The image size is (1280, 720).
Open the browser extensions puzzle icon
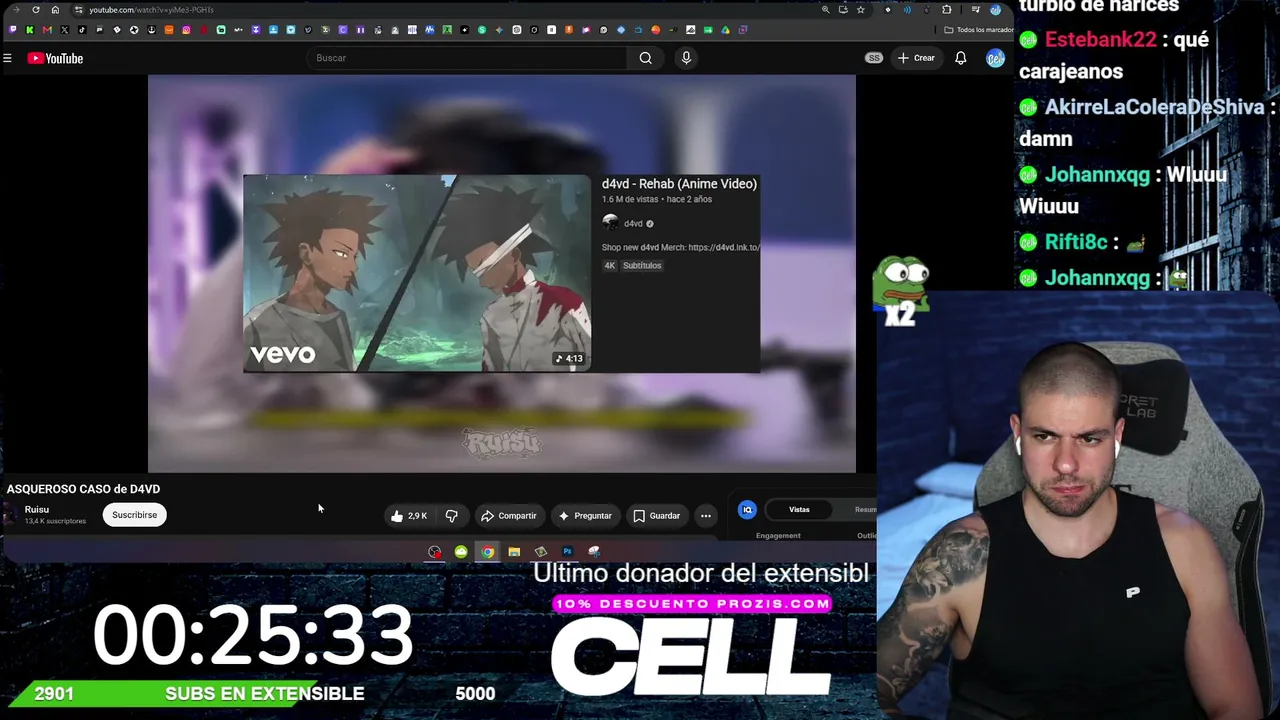[947, 10]
